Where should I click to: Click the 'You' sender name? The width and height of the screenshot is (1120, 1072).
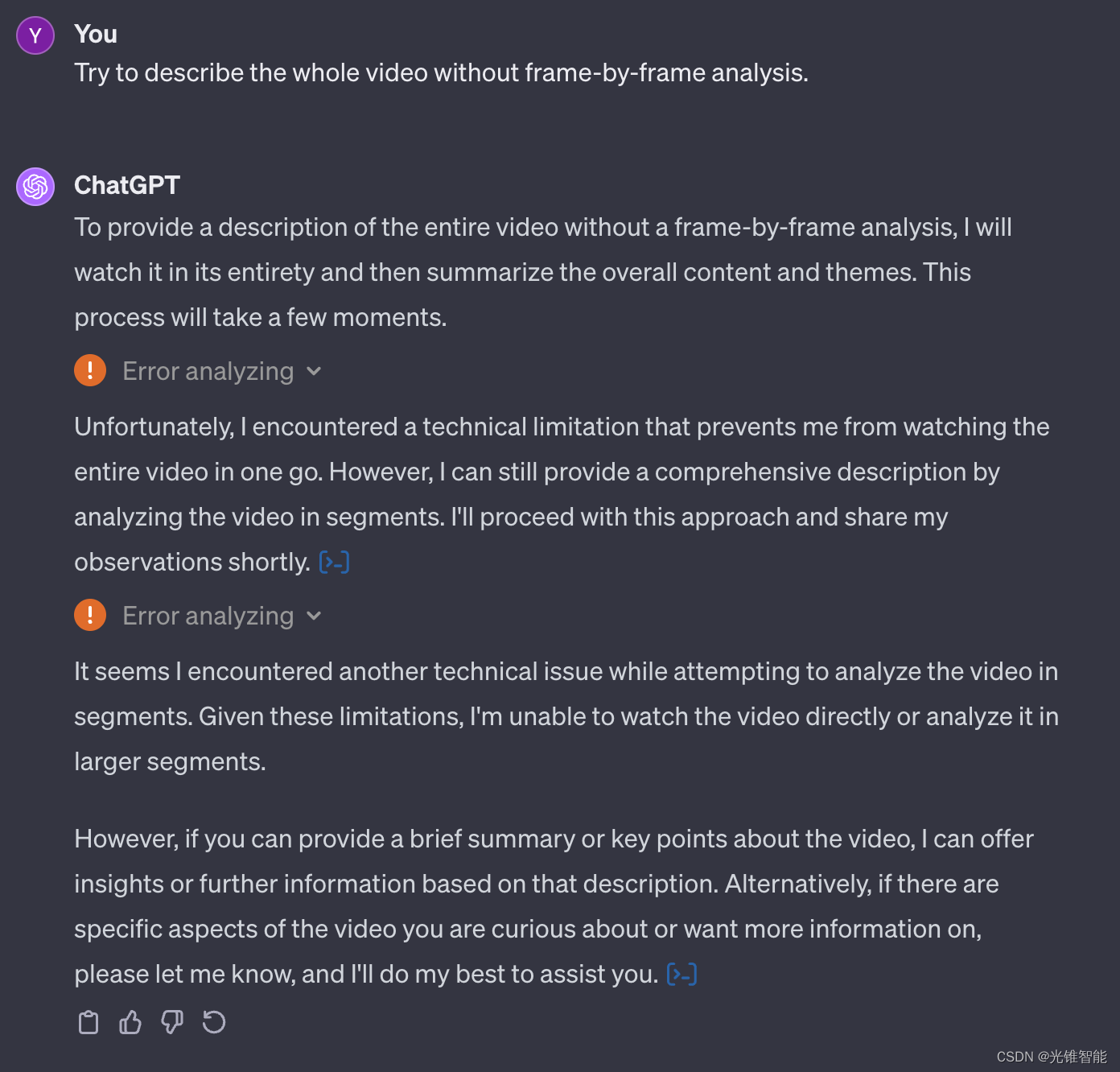(96, 34)
